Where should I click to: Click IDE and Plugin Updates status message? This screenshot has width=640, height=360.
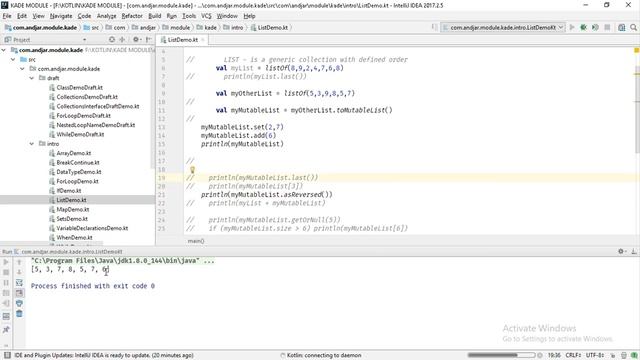[x=104, y=355]
